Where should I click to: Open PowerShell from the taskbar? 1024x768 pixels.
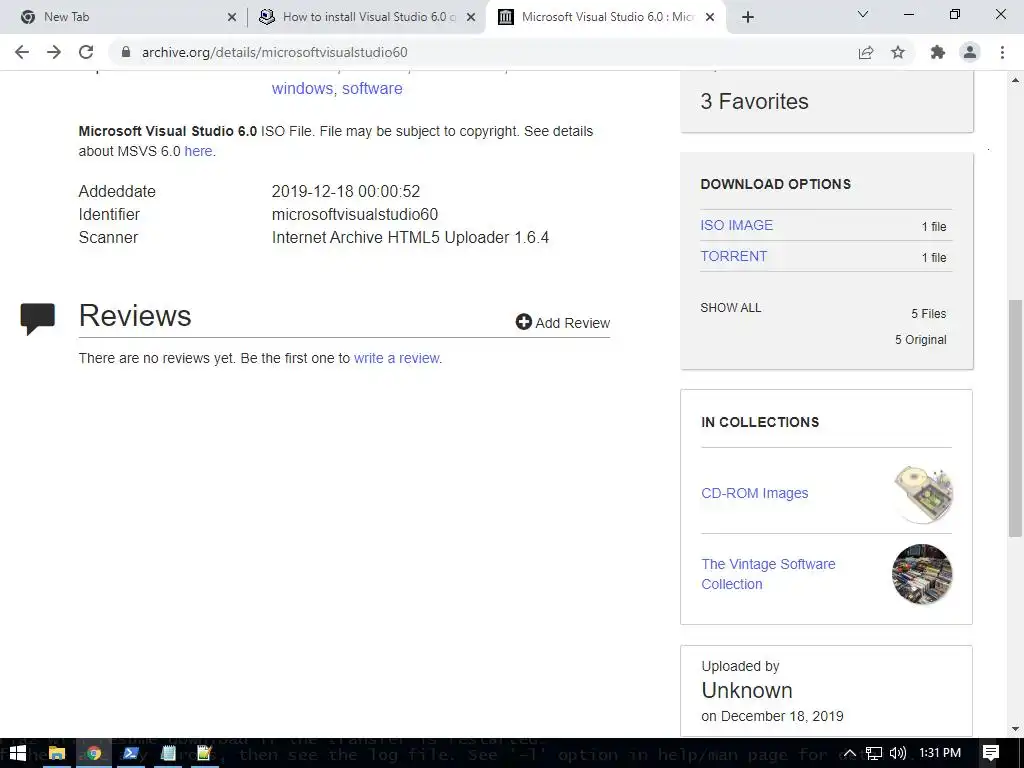coord(131,753)
